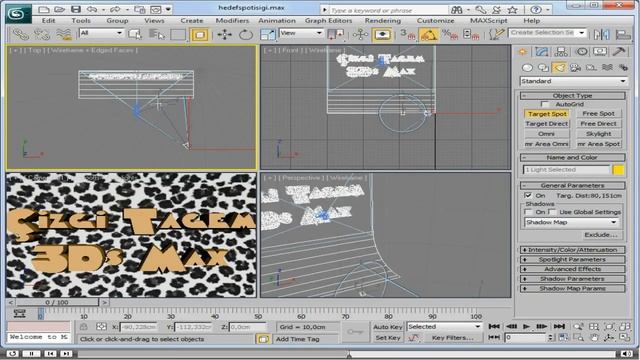Screen dimensions: 640x360
Task: Toggle the Spinner Snap icon
Action: (471, 35)
